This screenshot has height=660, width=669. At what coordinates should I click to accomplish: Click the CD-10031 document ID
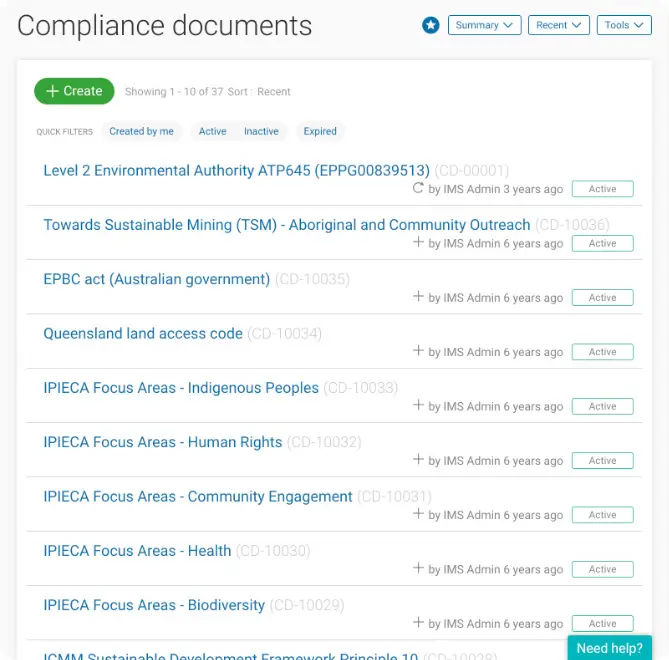394,496
